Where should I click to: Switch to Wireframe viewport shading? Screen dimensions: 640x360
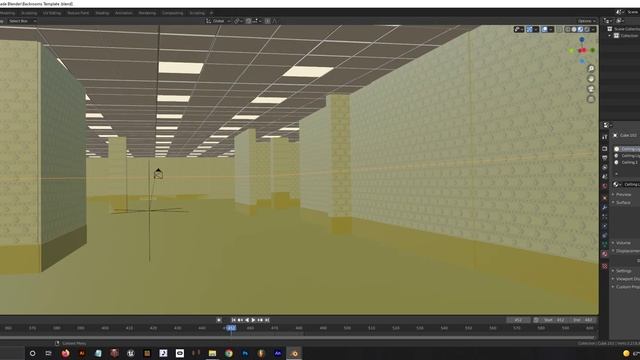[568, 29]
